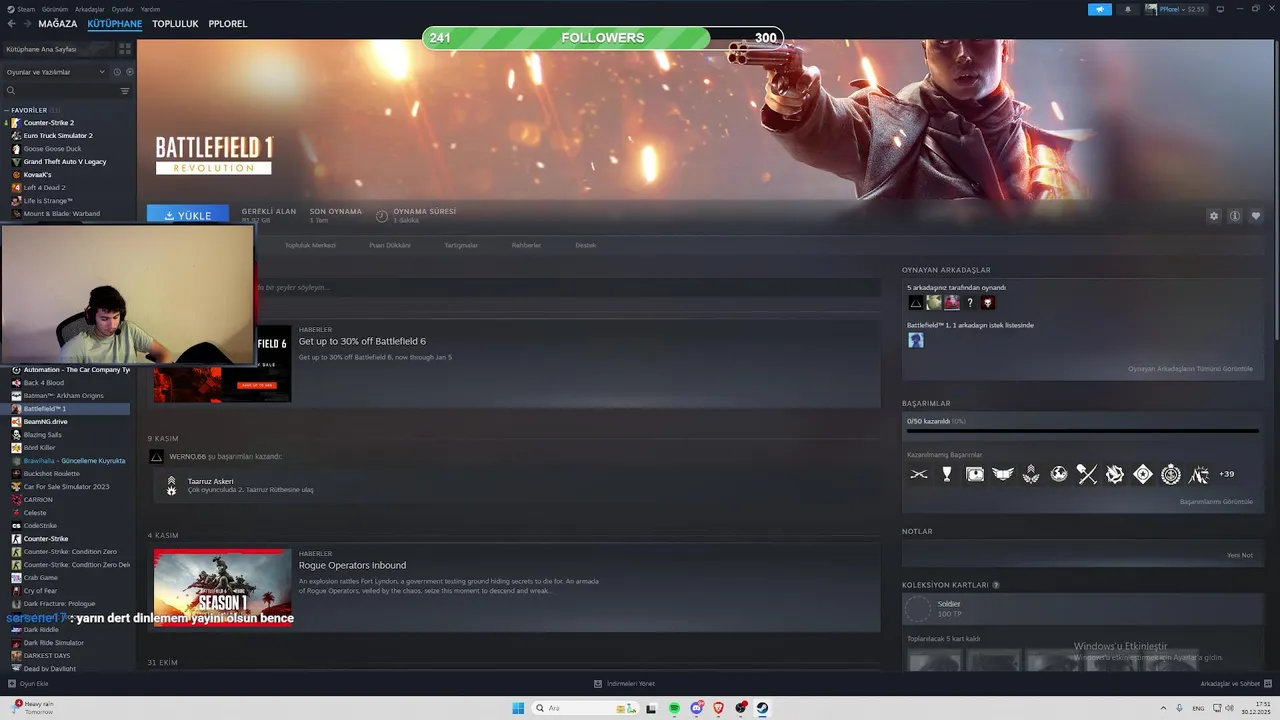Click Yeni Not to add note
Screen dimensions: 1280x720
tap(1240, 555)
